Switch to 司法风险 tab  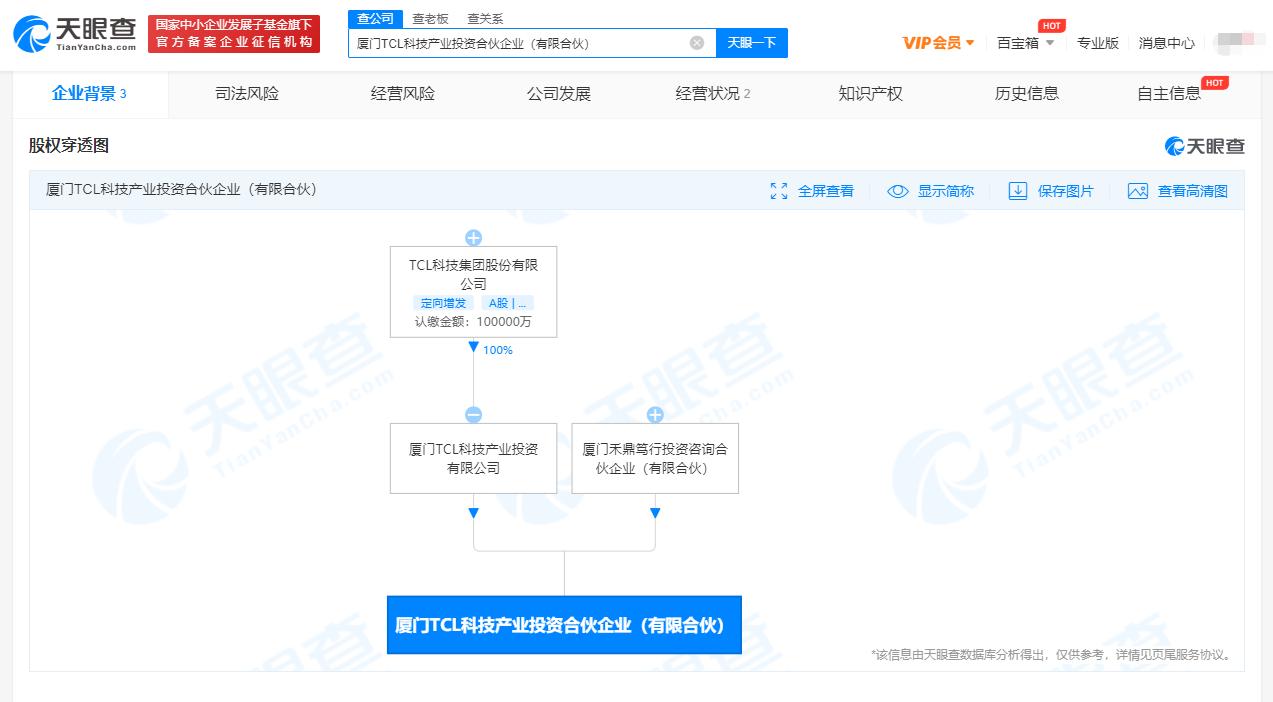pyautogui.click(x=247, y=94)
